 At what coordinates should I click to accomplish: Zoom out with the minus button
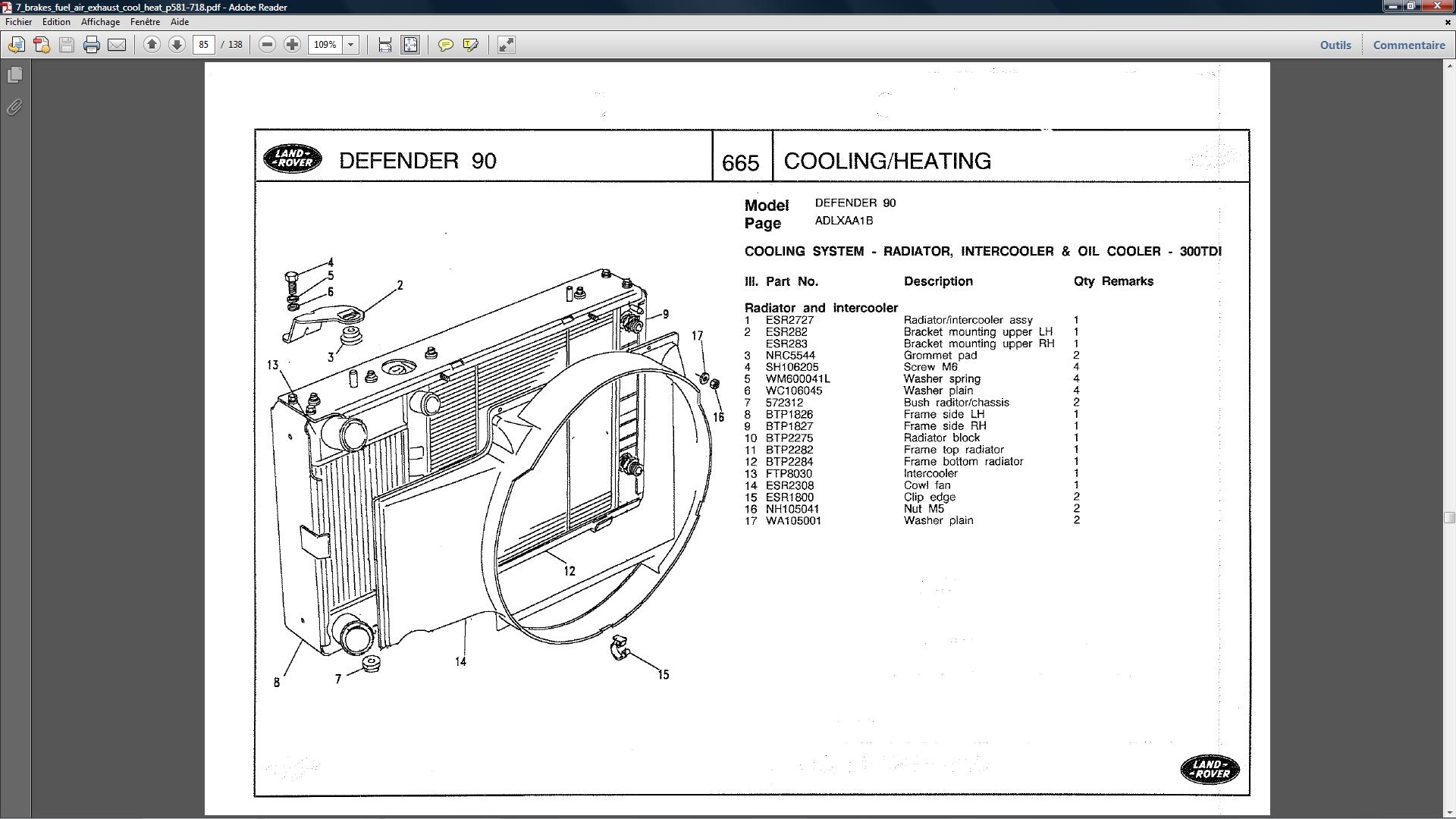click(x=267, y=45)
